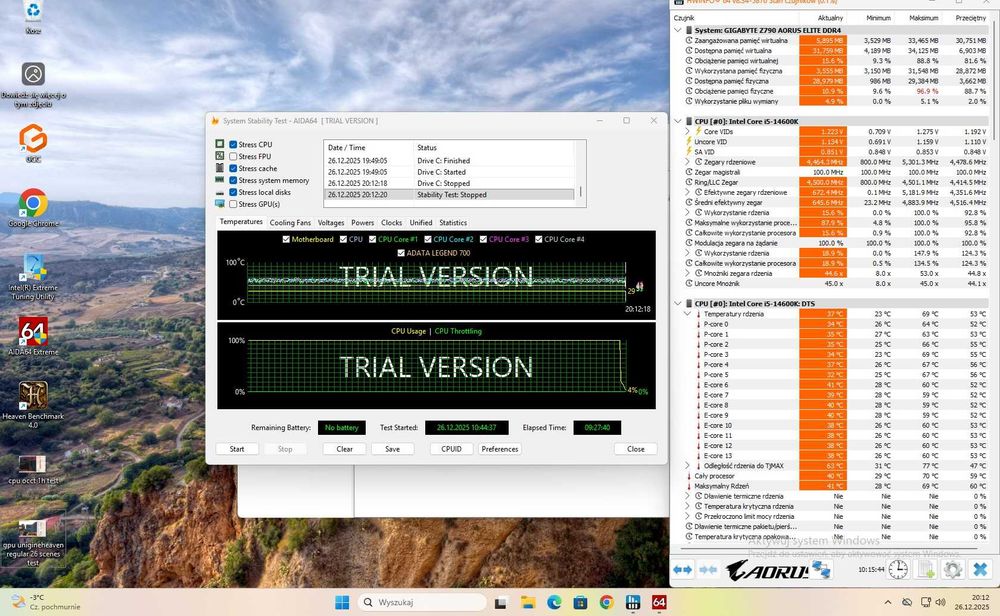Click the Clear button

(344, 449)
